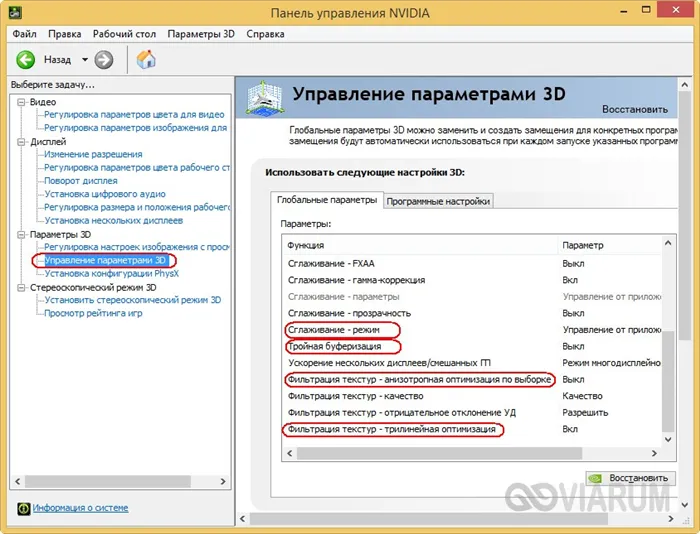700x534 pixels.
Task: Open the Файл menu
Action: pyautogui.click(x=25, y=34)
